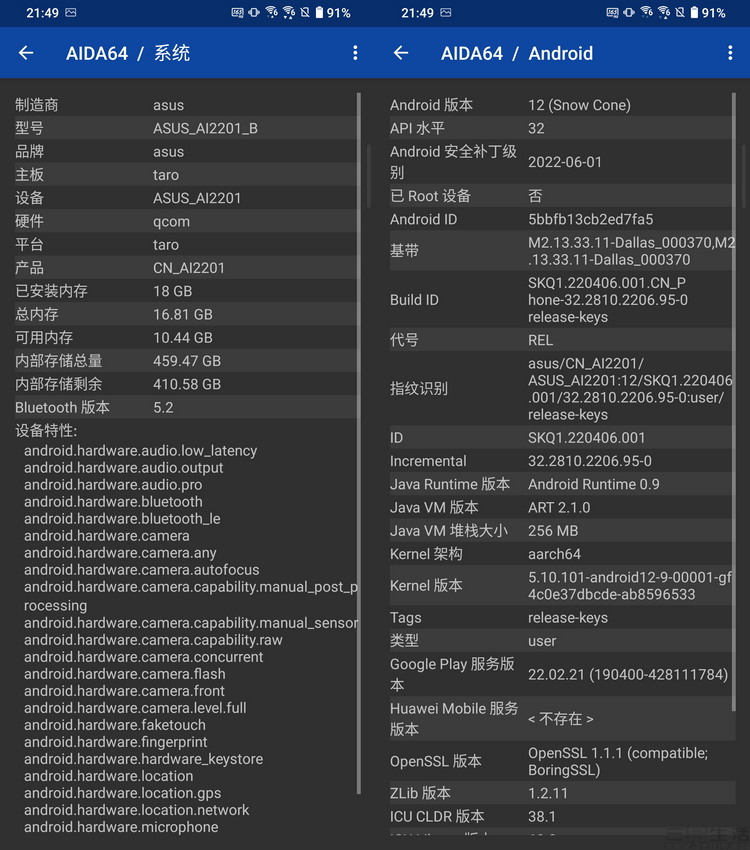Select the 代号 REL row

click(560, 340)
